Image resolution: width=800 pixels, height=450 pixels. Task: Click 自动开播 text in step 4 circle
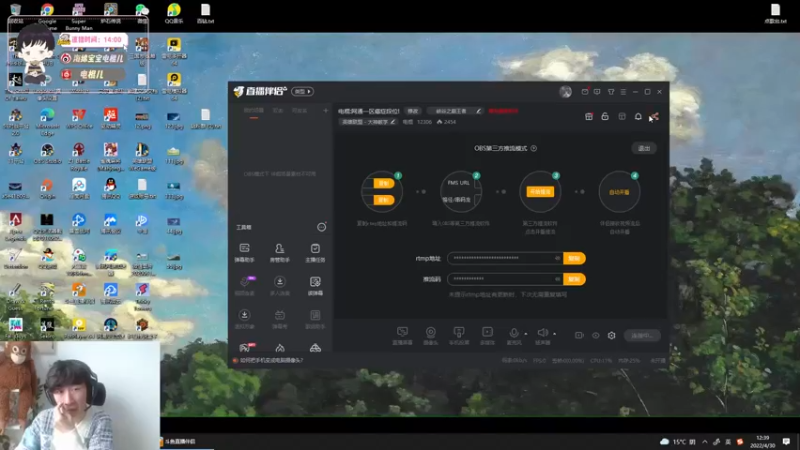(619, 192)
